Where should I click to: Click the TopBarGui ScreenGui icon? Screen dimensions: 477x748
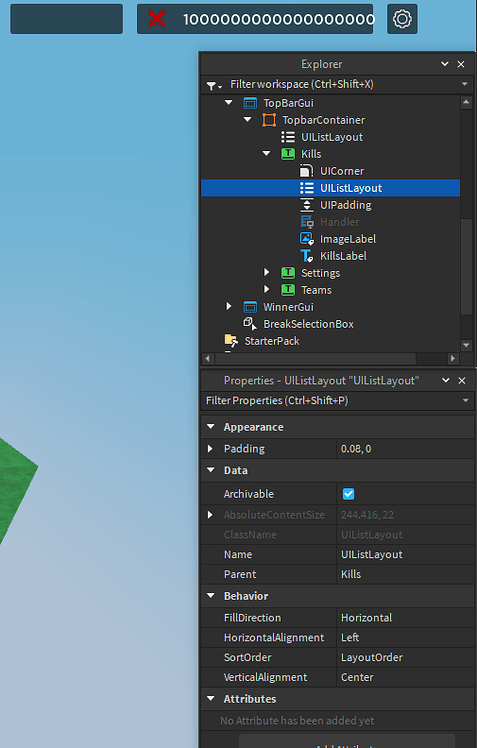pos(250,103)
